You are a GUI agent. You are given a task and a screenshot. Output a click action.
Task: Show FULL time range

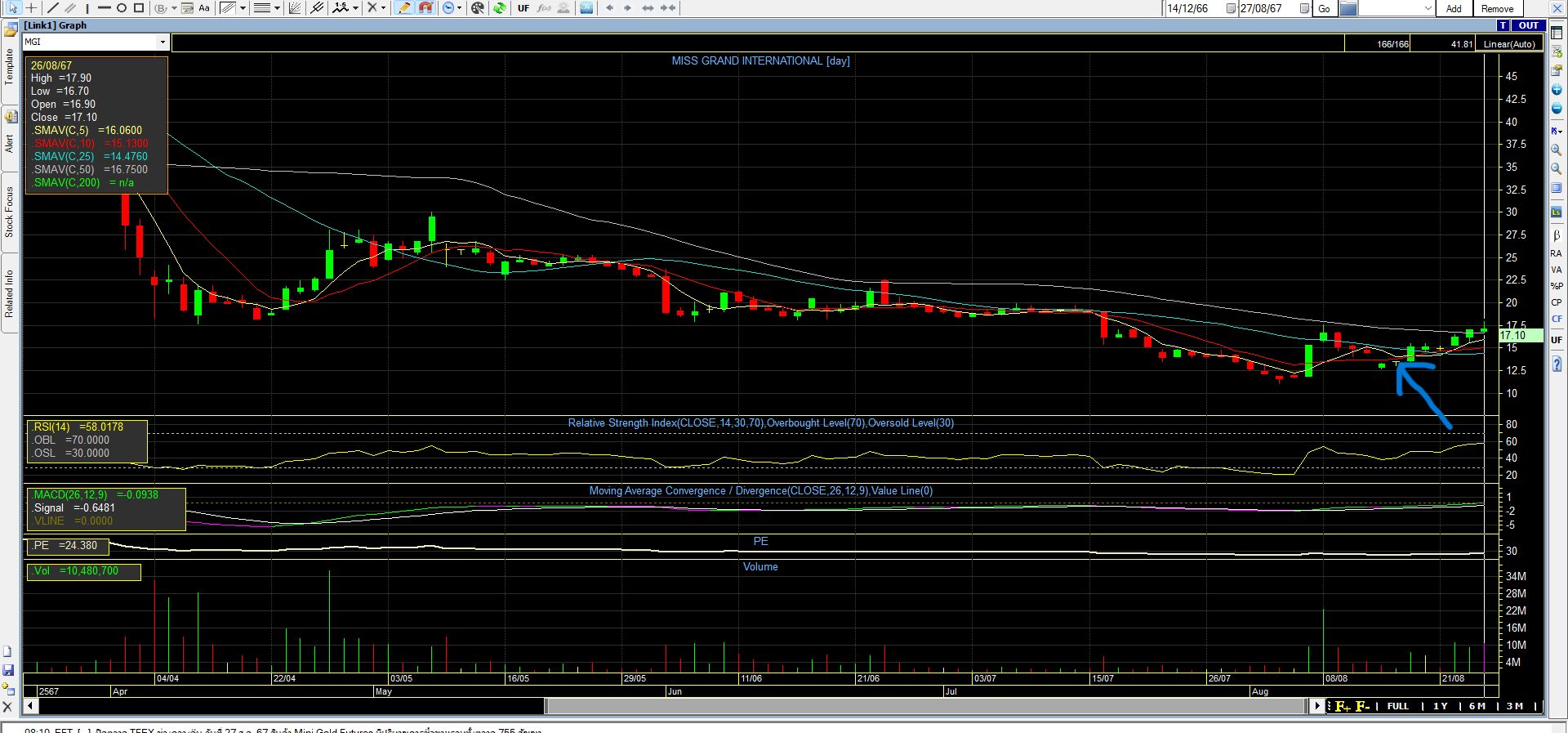(1397, 706)
